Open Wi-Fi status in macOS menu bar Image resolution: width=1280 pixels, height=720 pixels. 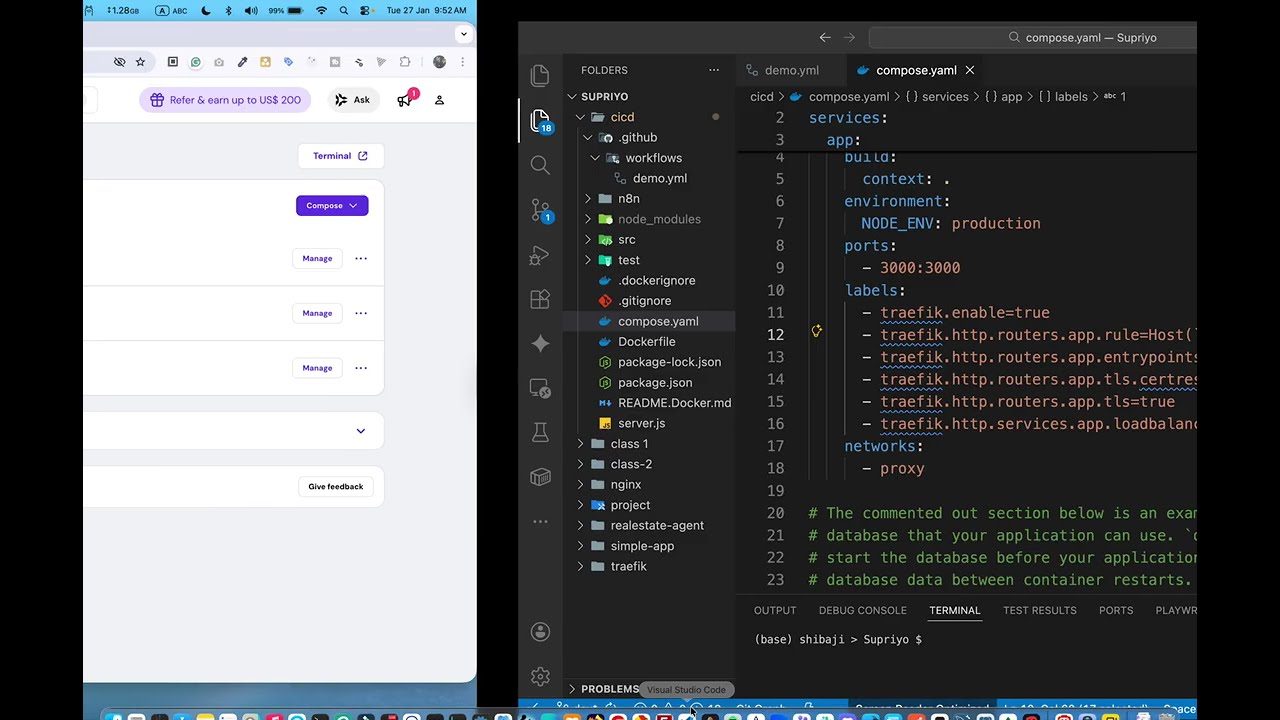[x=321, y=10]
